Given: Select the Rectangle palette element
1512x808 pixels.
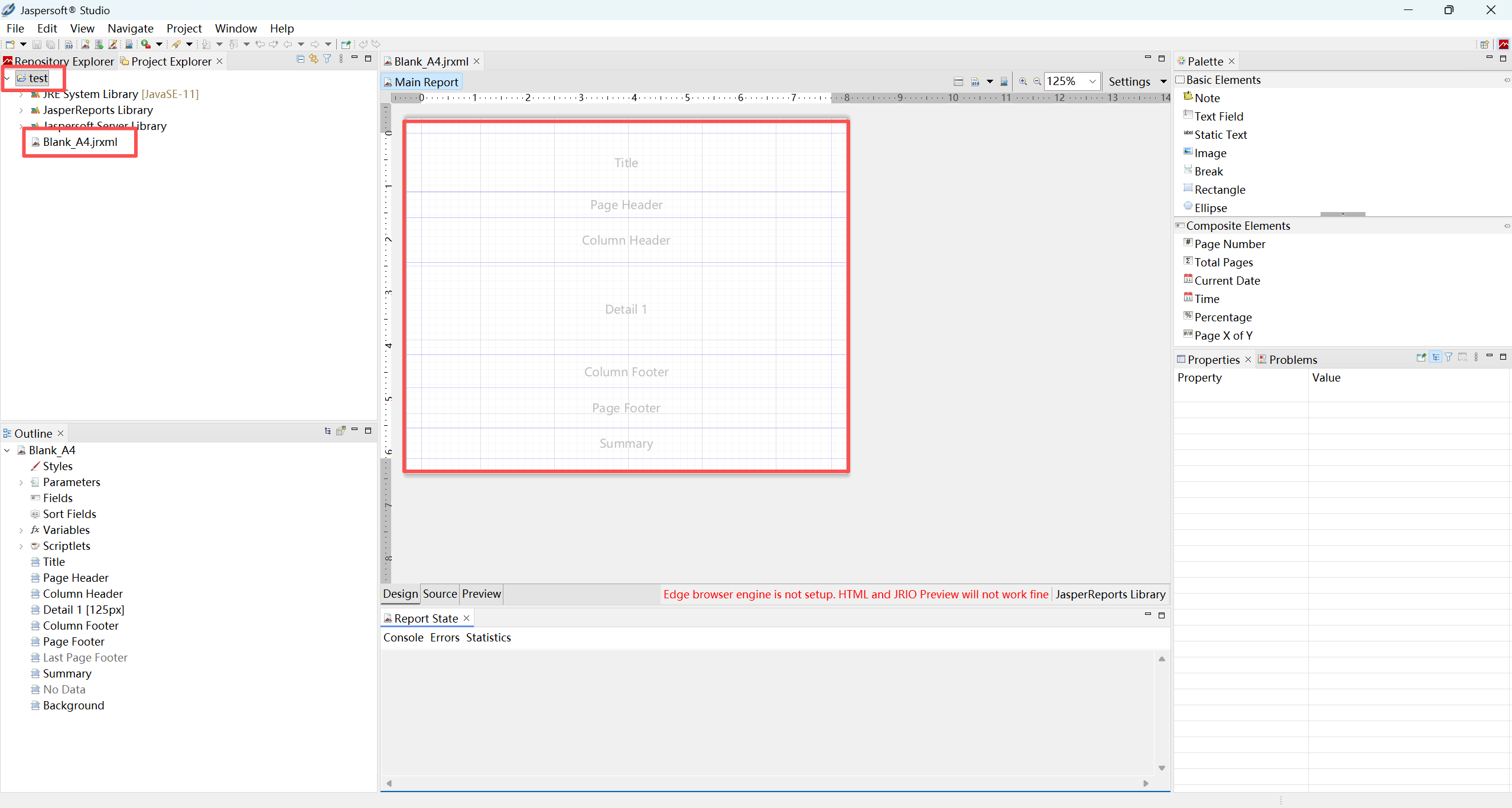Looking at the screenshot, I should (x=1220, y=190).
